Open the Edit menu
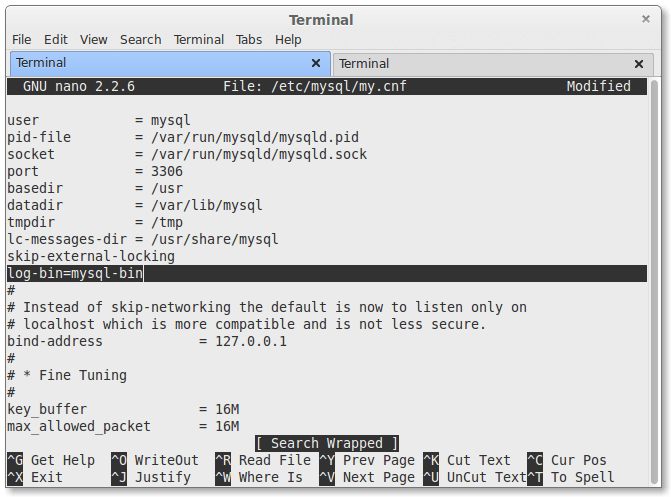 click(56, 39)
